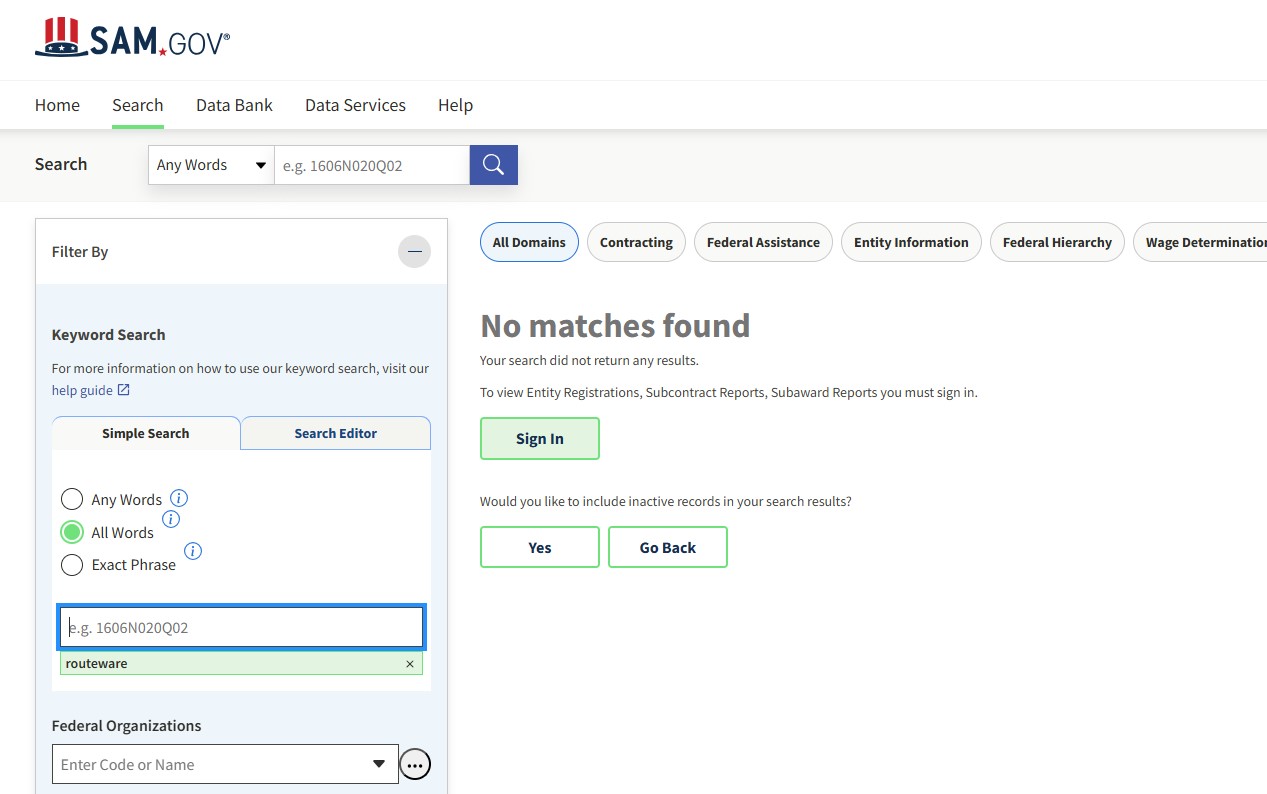Image resolution: width=1267 pixels, height=794 pixels.
Task: Expand the Federal Organizations dropdown
Action: pyautogui.click(x=378, y=764)
